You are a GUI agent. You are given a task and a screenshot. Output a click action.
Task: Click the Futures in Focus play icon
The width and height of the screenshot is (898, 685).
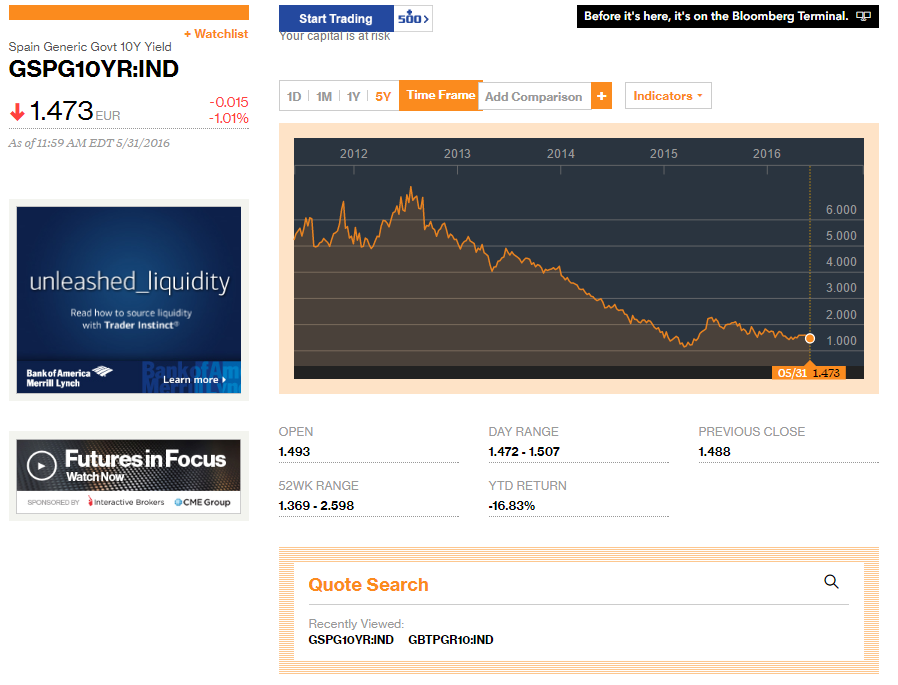tap(41, 466)
